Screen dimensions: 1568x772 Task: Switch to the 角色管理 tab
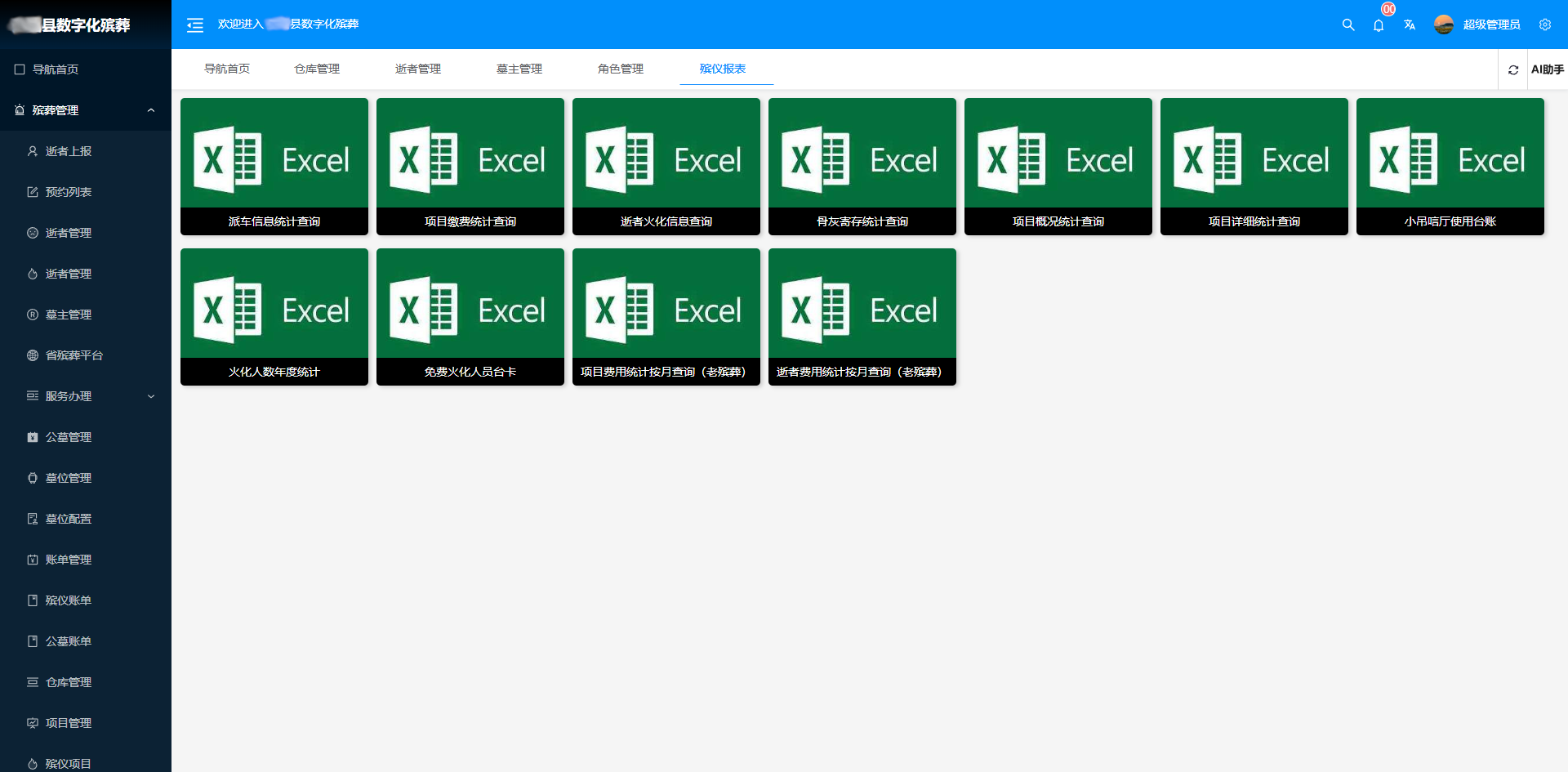(621, 69)
